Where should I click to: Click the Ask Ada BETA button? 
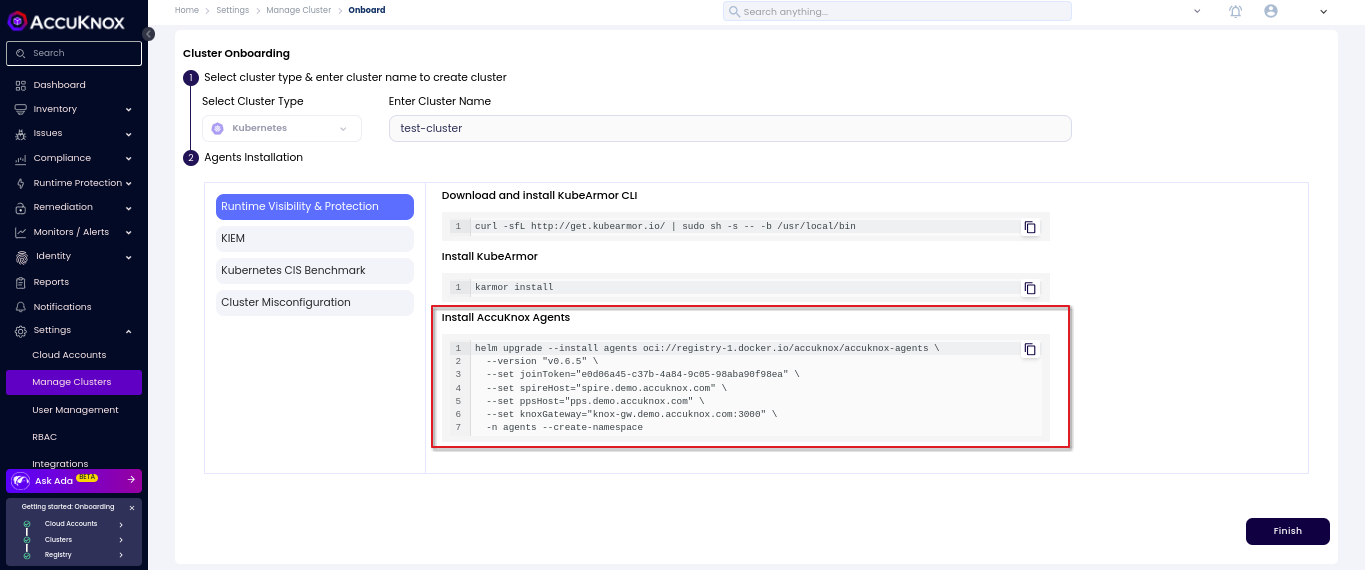(x=74, y=481)
